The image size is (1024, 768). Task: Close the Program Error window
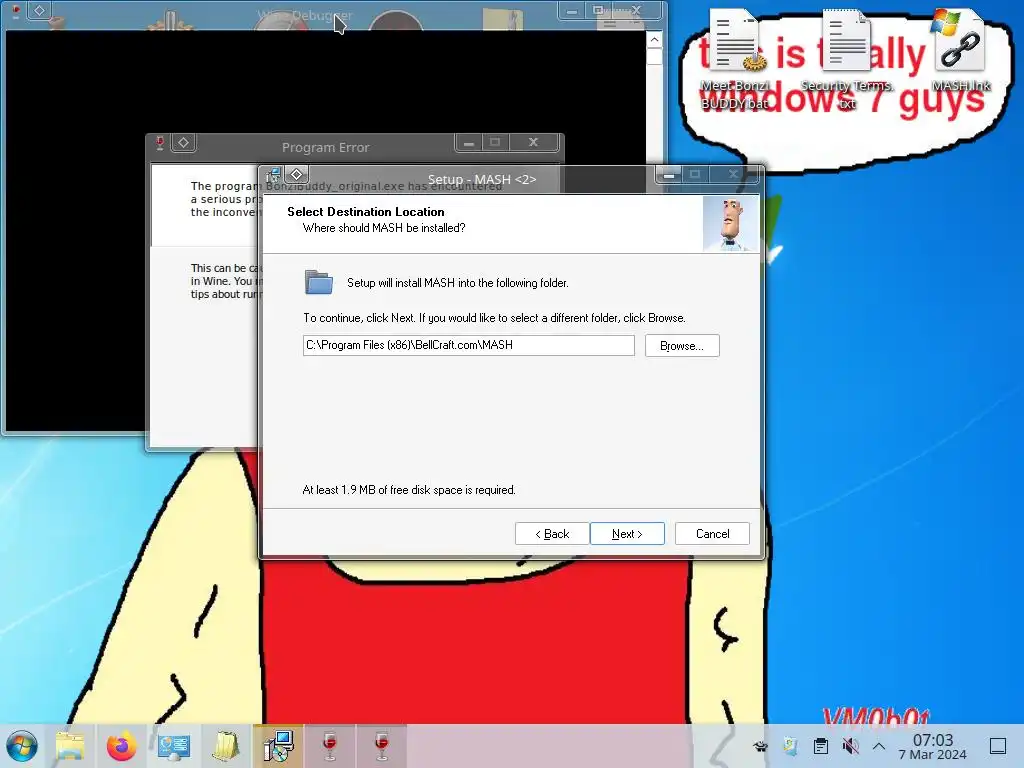534,142
